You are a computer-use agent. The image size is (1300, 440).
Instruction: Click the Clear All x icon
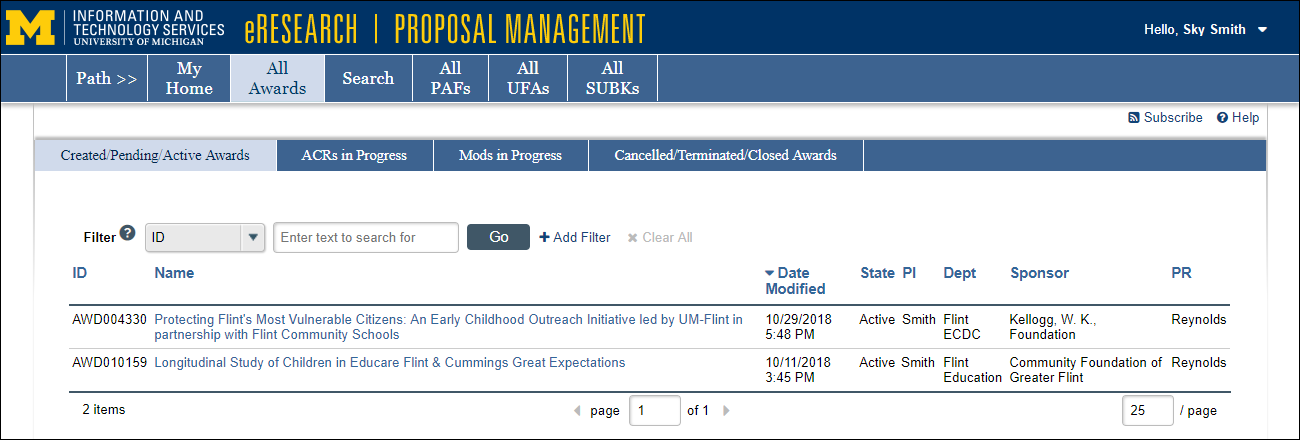(x=632, y=237)
